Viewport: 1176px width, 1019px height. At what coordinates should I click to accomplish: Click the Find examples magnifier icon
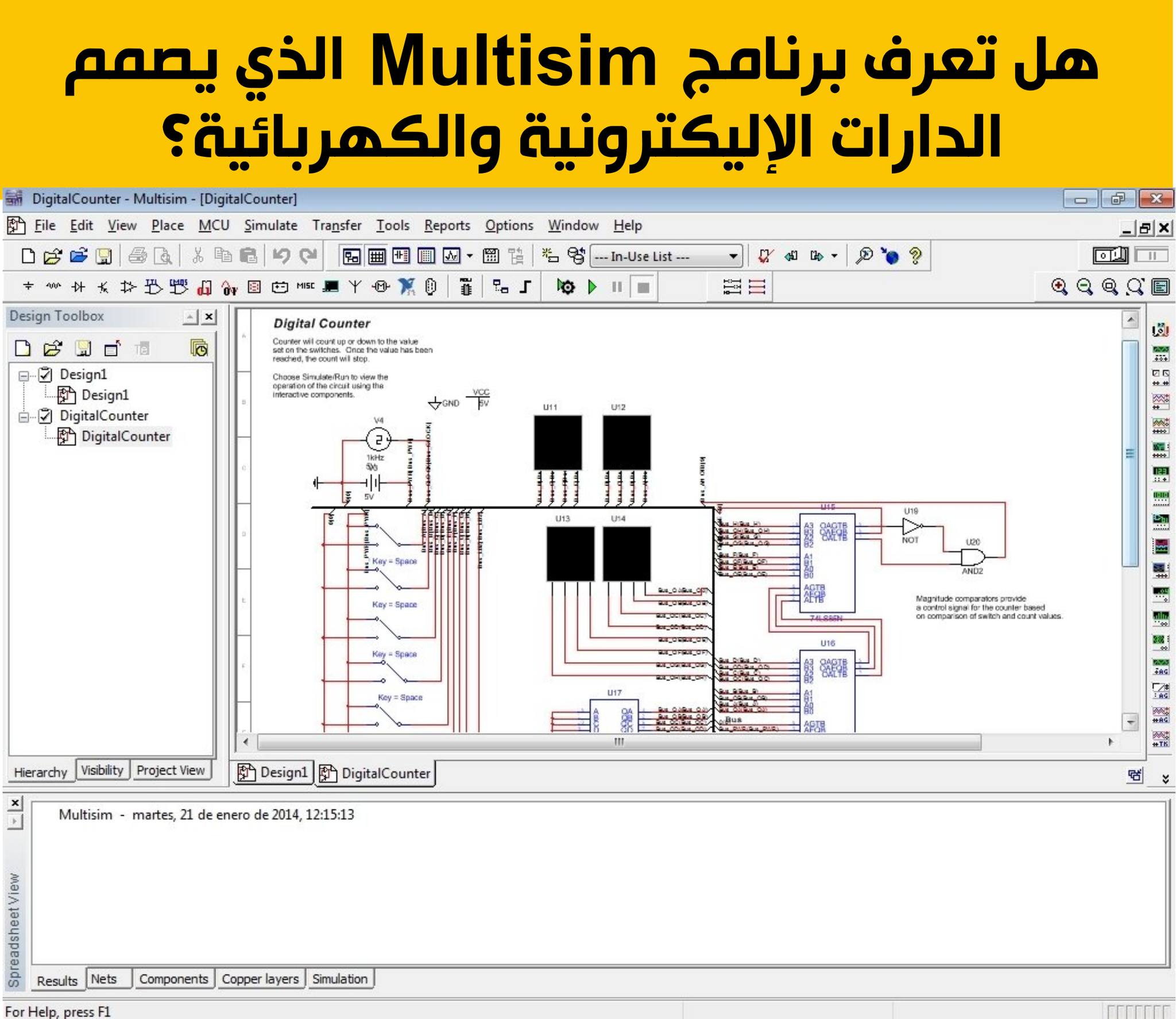[864, 256]
